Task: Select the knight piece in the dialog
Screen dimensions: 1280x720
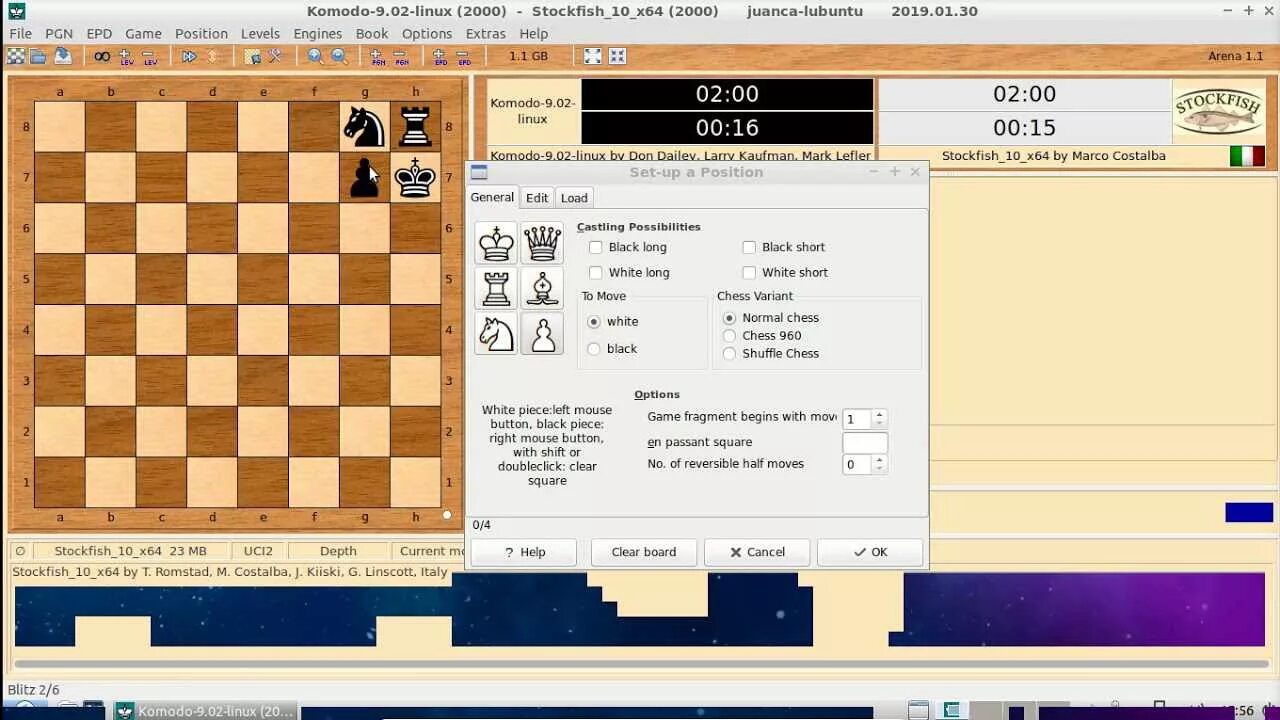Action: tap(496, 333)
